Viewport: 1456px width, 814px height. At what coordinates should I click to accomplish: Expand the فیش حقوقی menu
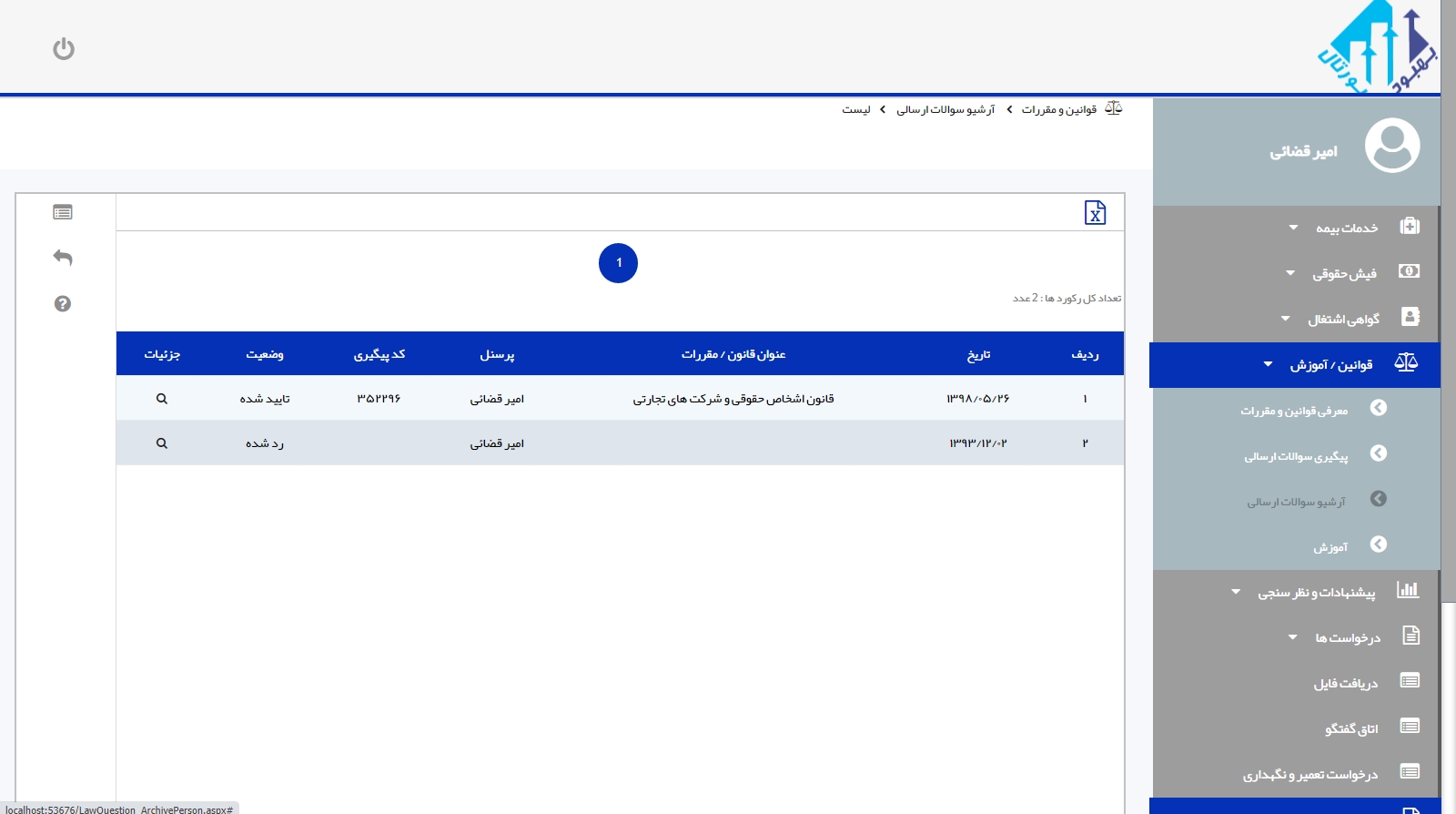coord(1343,273)
